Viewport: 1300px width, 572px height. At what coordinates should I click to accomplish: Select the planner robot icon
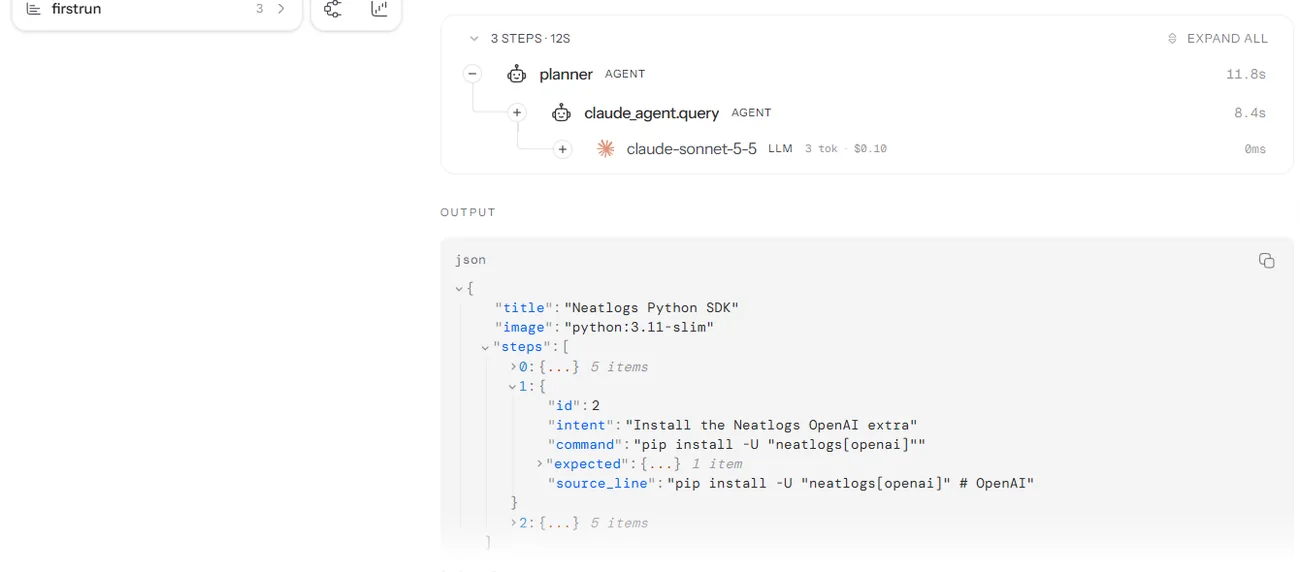(x=516, y=74)
